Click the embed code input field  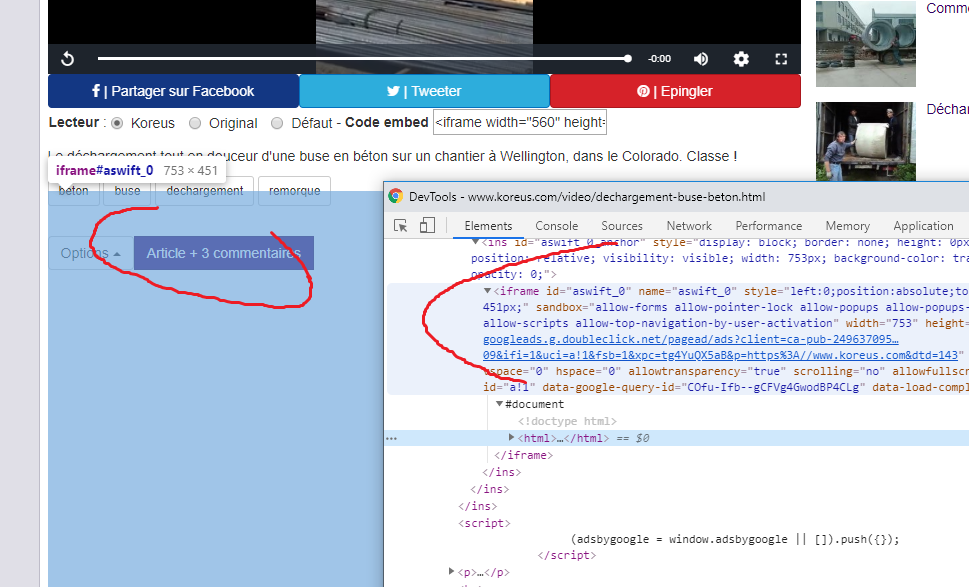[519, 123]
